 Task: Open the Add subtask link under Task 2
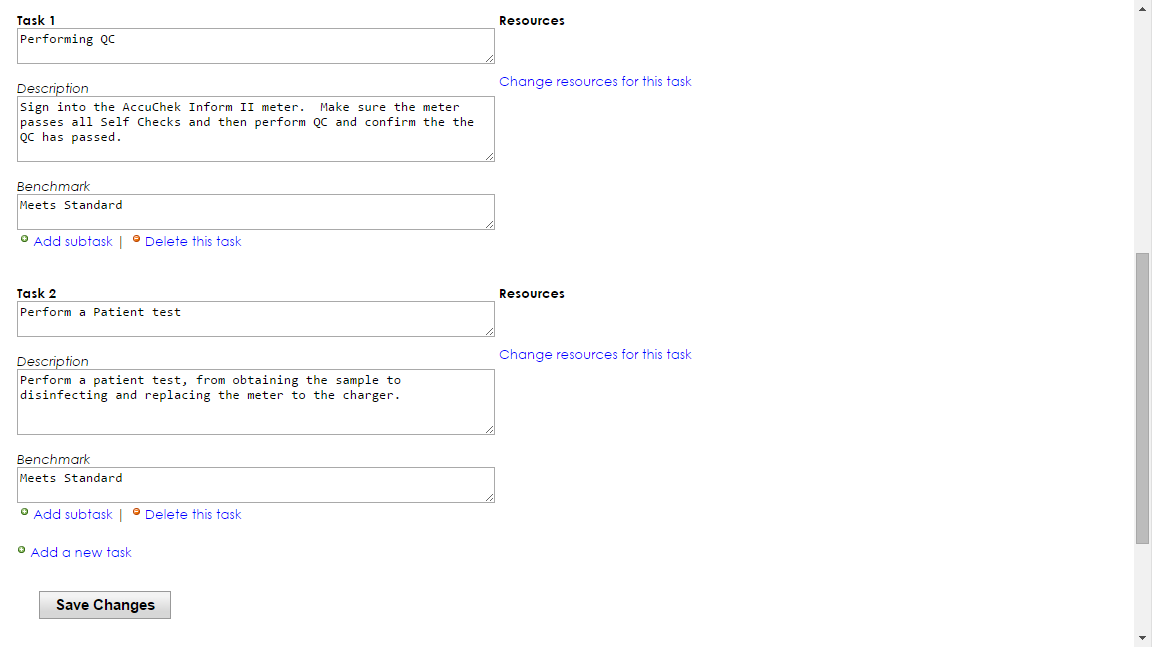(x=73, y=515)
